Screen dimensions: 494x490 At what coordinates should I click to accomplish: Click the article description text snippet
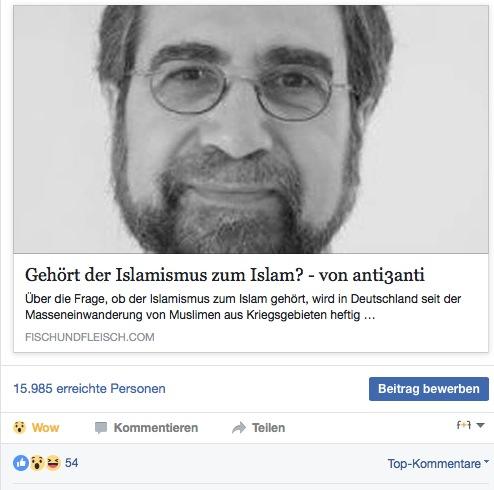click(243, 307)
